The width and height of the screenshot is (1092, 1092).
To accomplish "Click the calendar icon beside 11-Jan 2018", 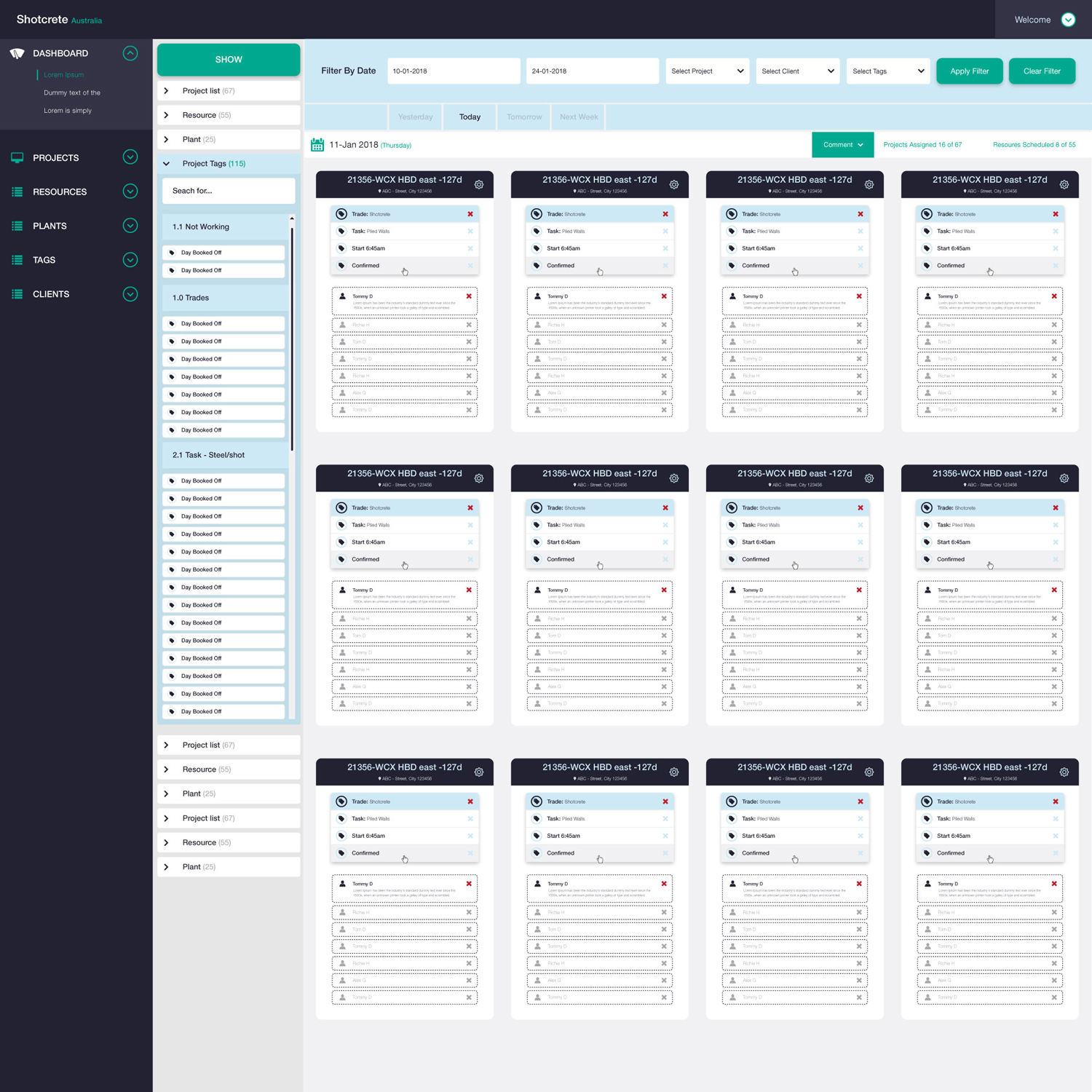I will [x=317, y=145].
